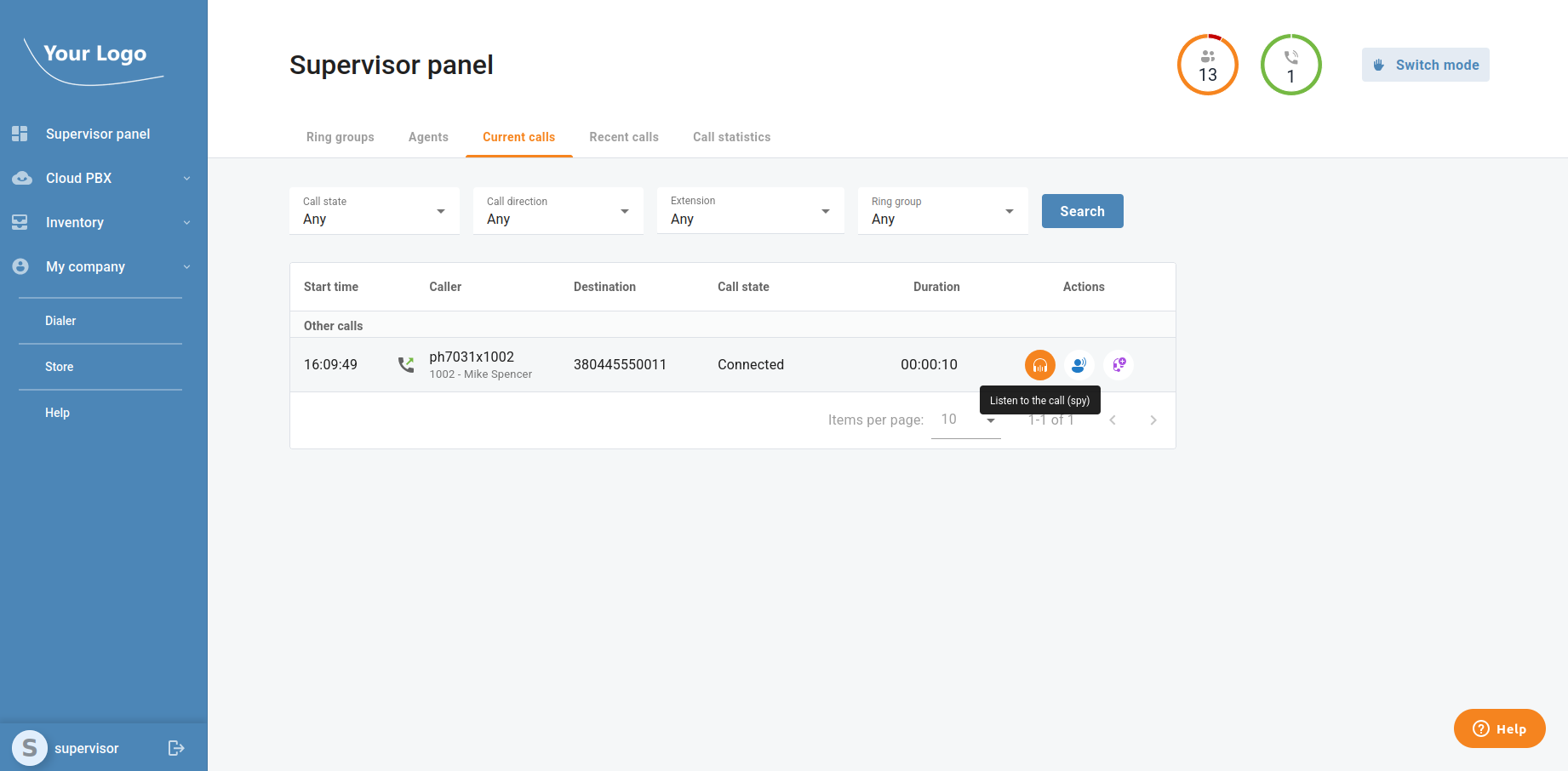Expand the My company sidebar menu
Screen dimensions: 1568x771
coord(102,266)
